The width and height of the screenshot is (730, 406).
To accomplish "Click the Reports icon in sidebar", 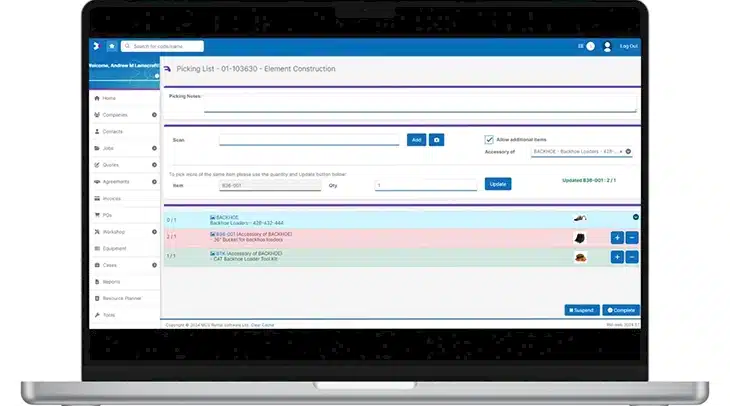I will [x=97, y=282].
